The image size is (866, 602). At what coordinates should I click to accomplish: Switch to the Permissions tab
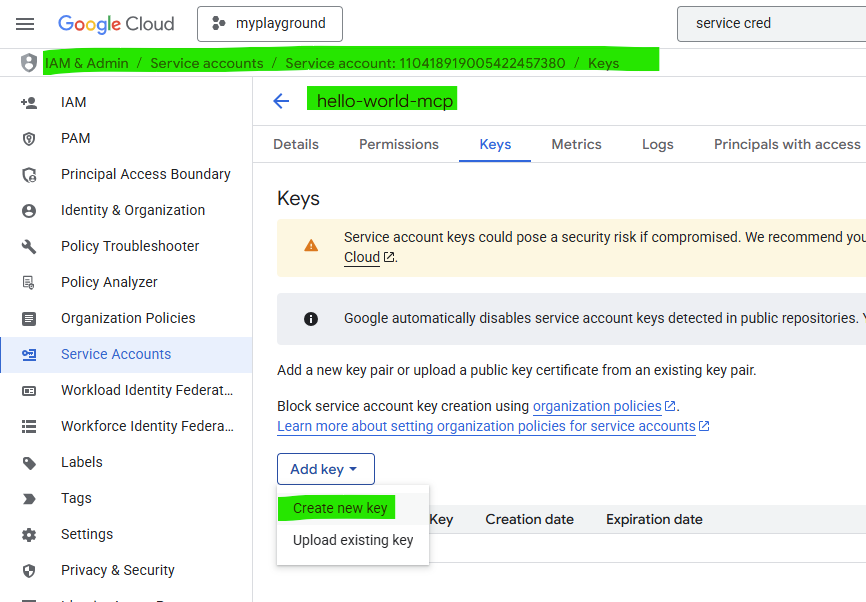399,144
